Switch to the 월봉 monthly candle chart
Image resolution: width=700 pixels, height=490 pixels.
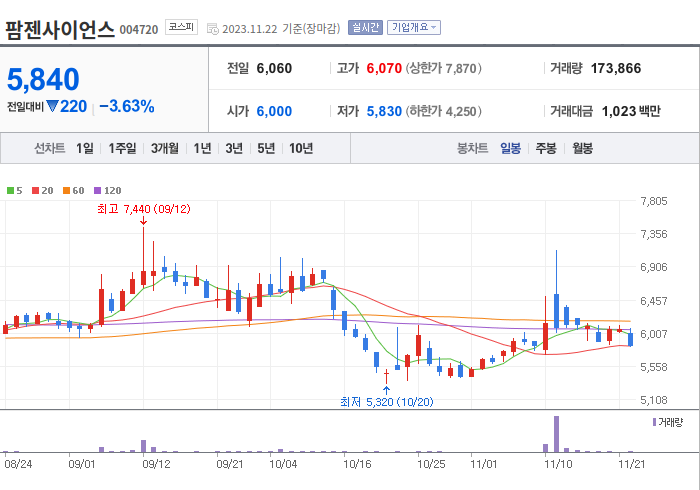click(x=583, y=148)
